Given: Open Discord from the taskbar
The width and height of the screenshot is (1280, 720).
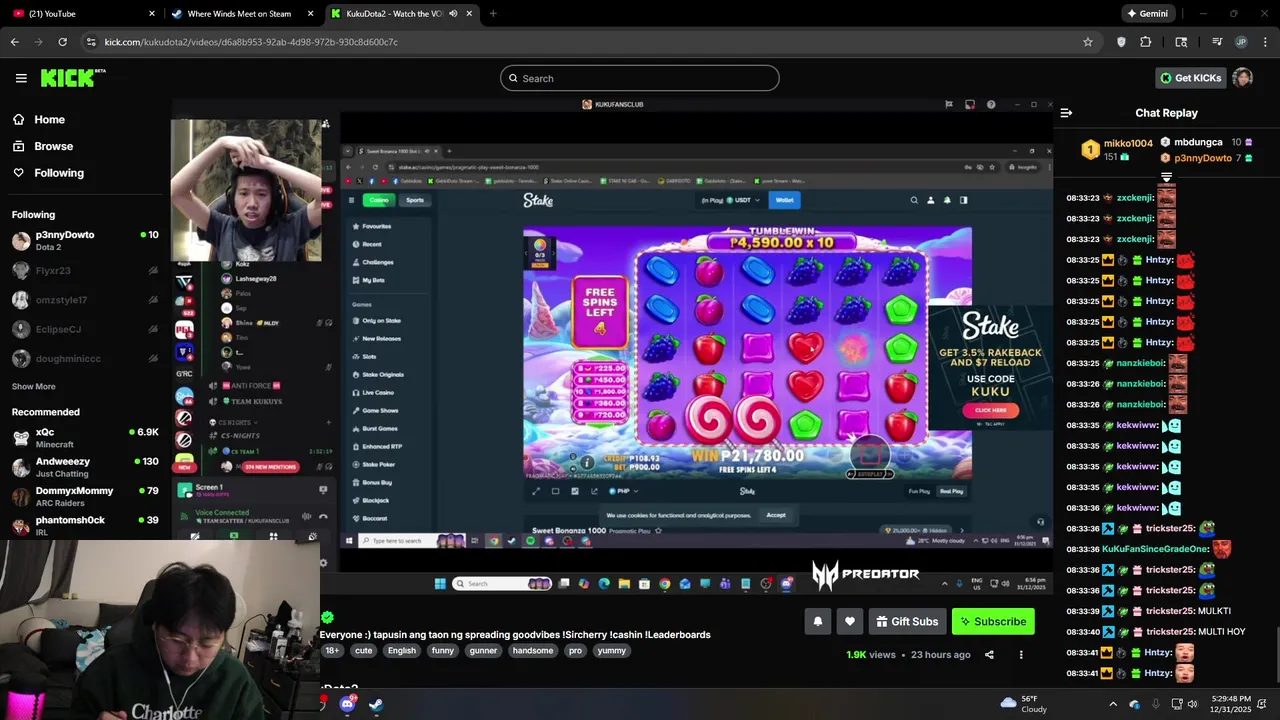Looking at the screenshot, I should click(347, 704).
